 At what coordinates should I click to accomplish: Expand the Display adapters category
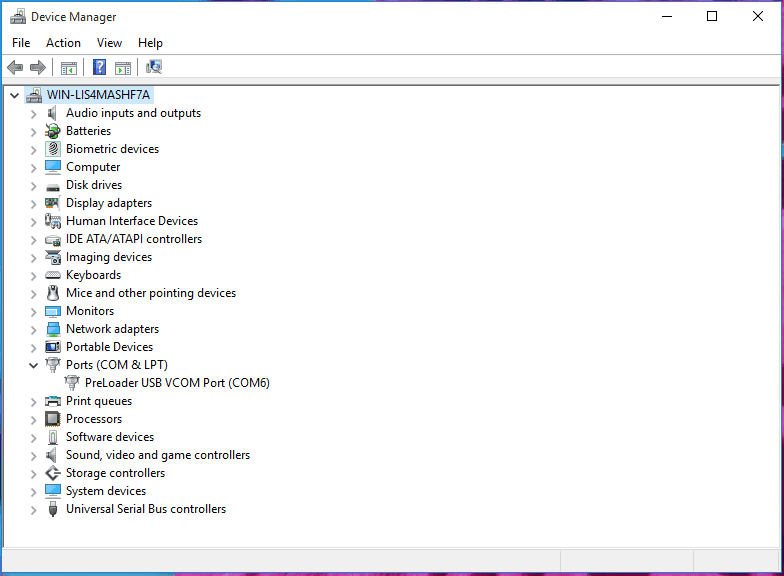point(33,204)
